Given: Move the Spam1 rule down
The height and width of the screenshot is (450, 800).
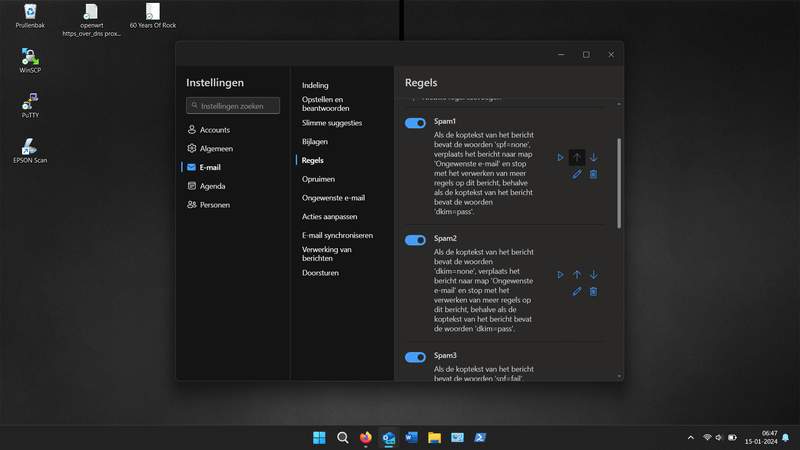Looking at the screenshot, I should coord(593,158).
